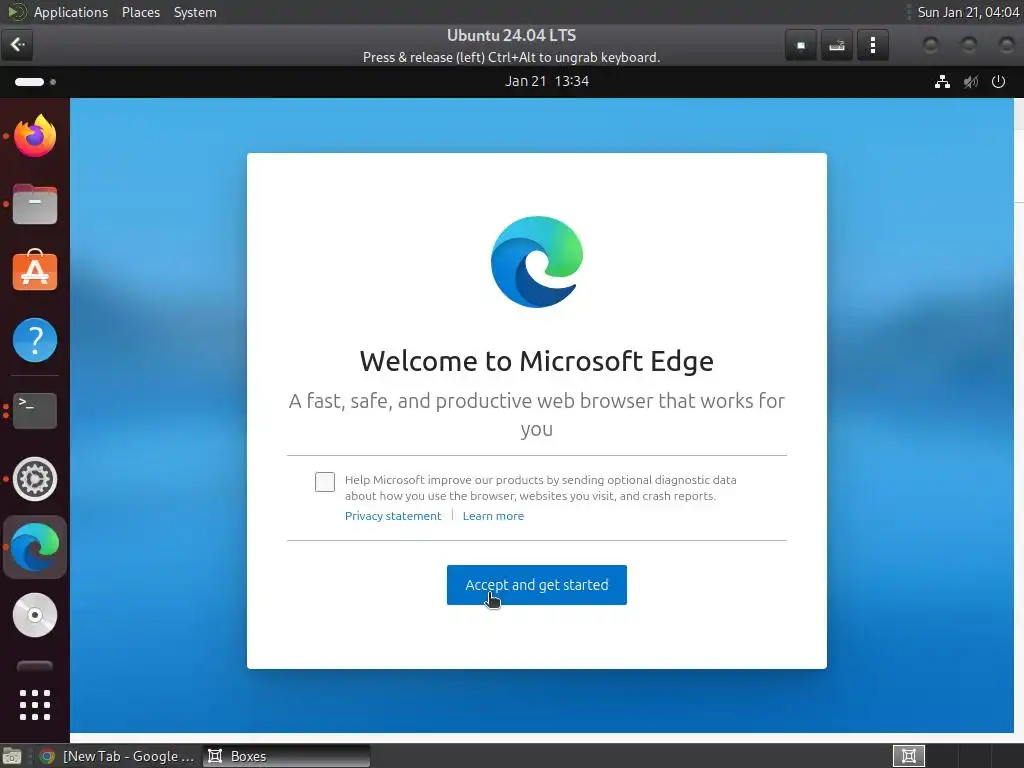Click the host clock Sun Jan 21

[968, 12]
